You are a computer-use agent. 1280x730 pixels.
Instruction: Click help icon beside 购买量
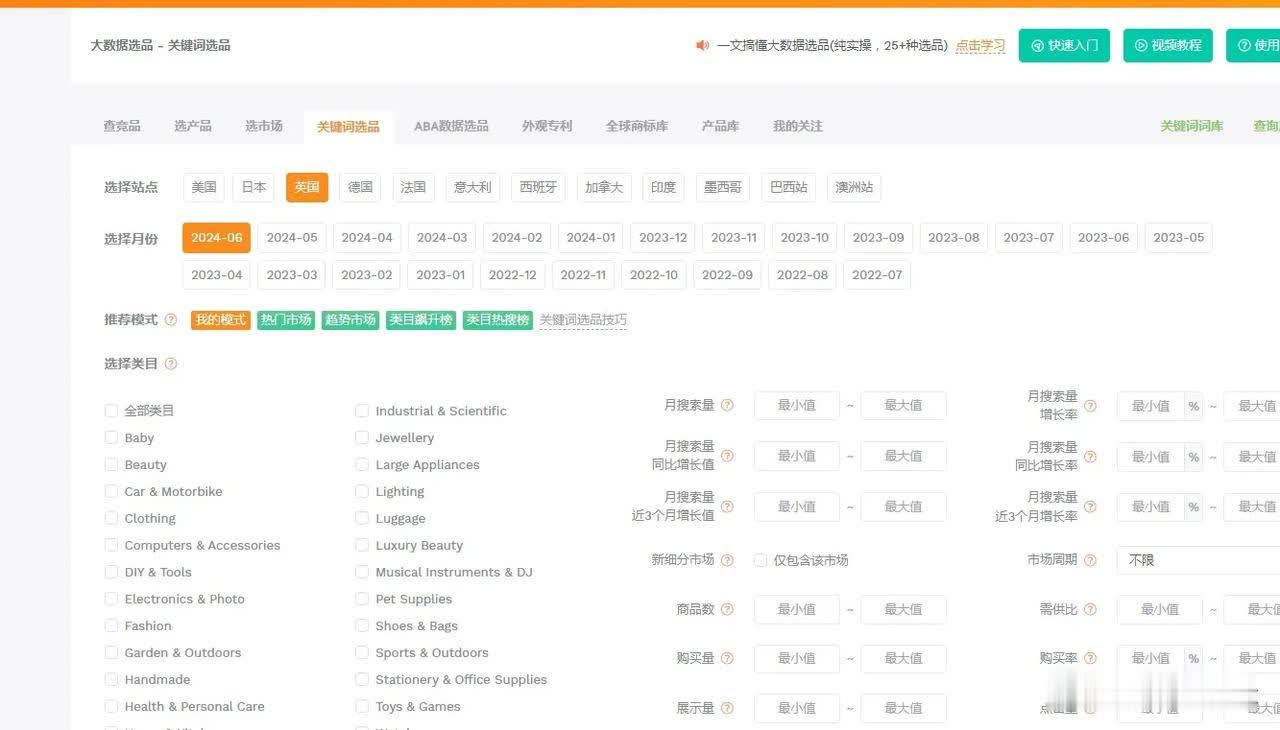(x=727, y=658)
